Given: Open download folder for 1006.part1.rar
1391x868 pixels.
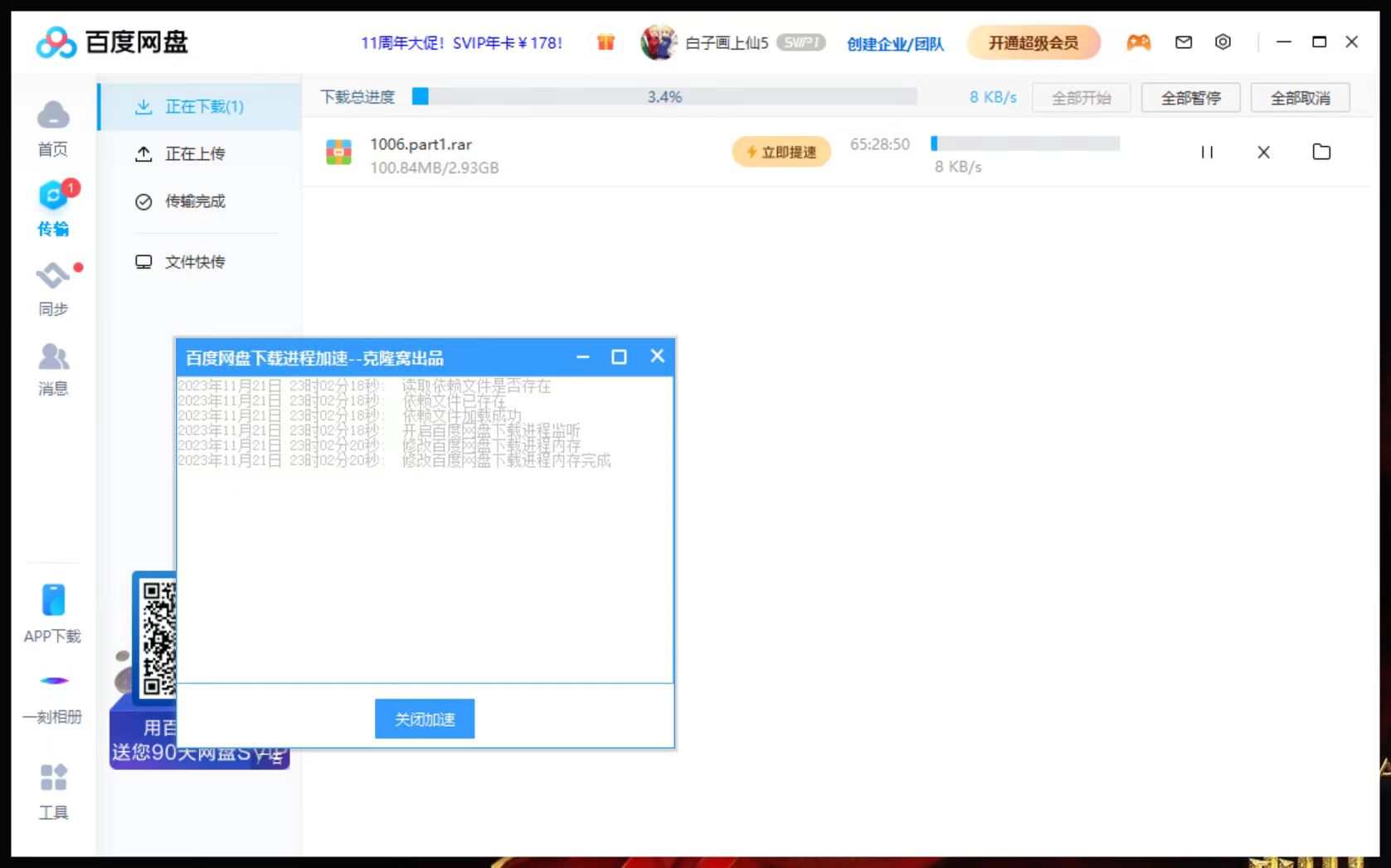Looking at the screenshot, I should tap(1321, 153).
